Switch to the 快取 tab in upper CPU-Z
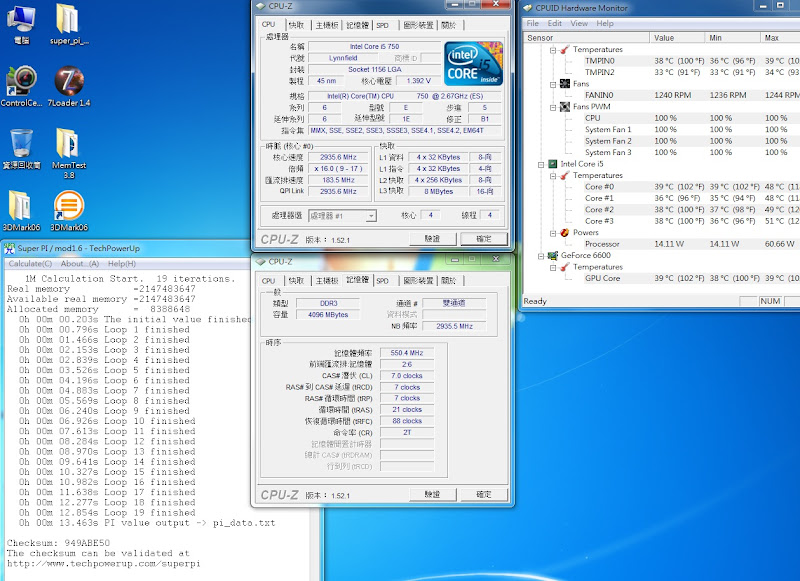 pos(296,25)
